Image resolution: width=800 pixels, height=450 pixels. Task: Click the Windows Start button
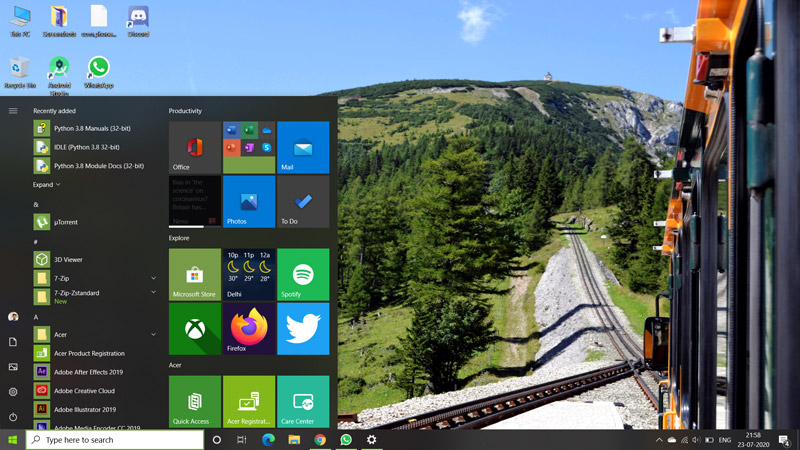pos(13,440)
